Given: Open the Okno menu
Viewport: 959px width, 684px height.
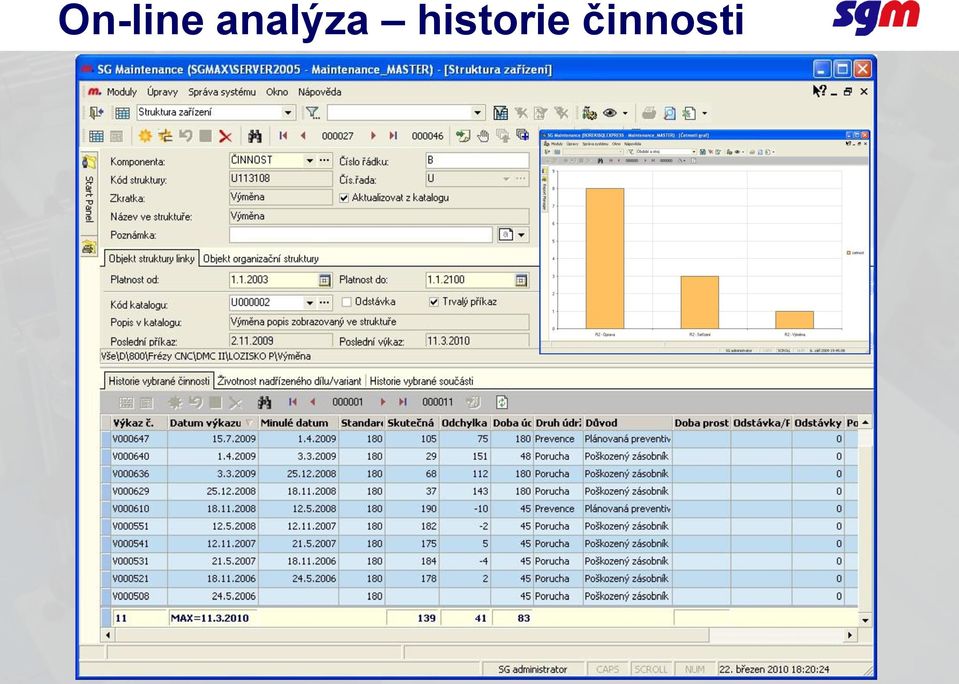Looking at the screenshot, I should tap(277, 92).
